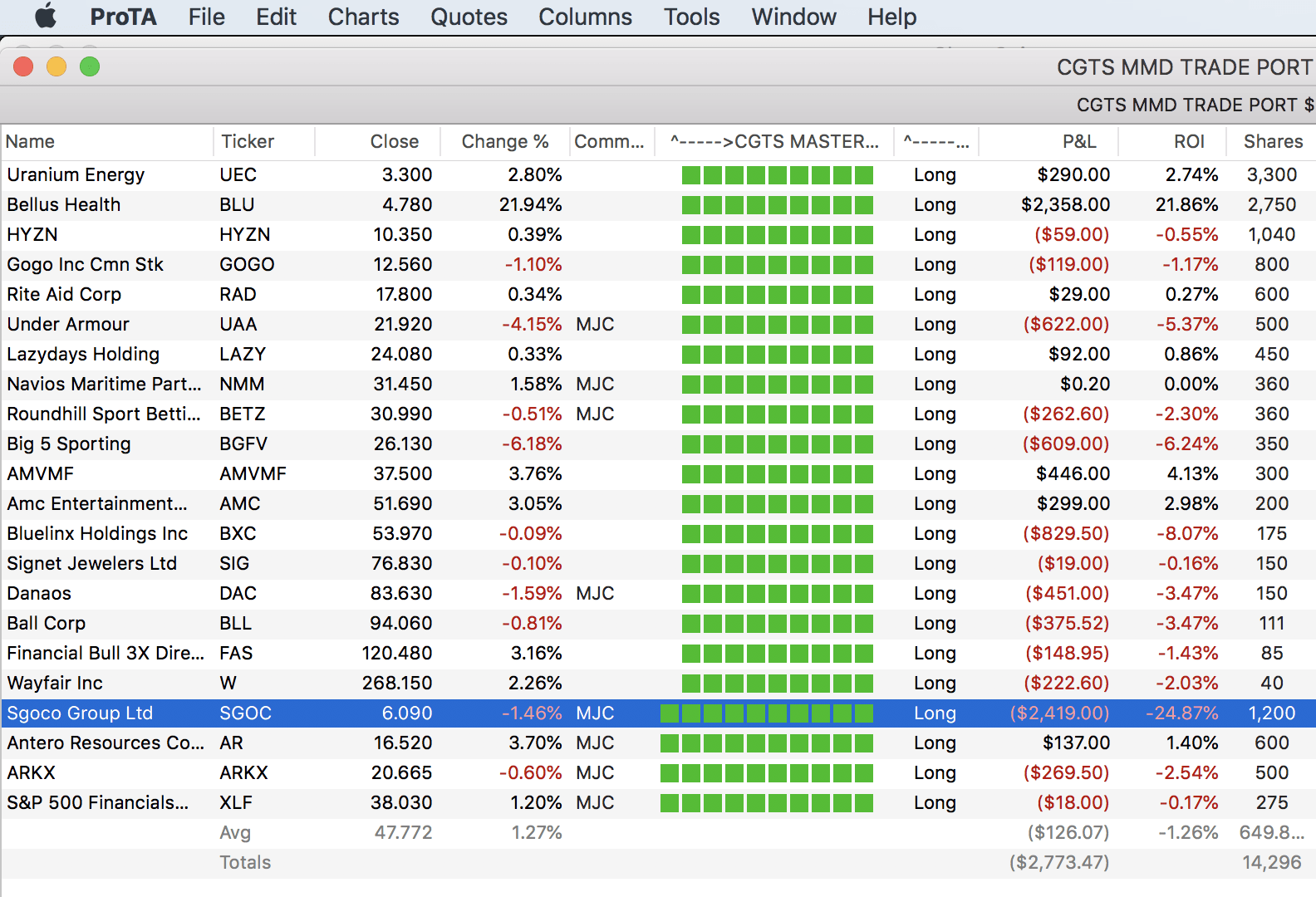
Task: Click the CGTS MASTER column header
Action: point(774,141)
